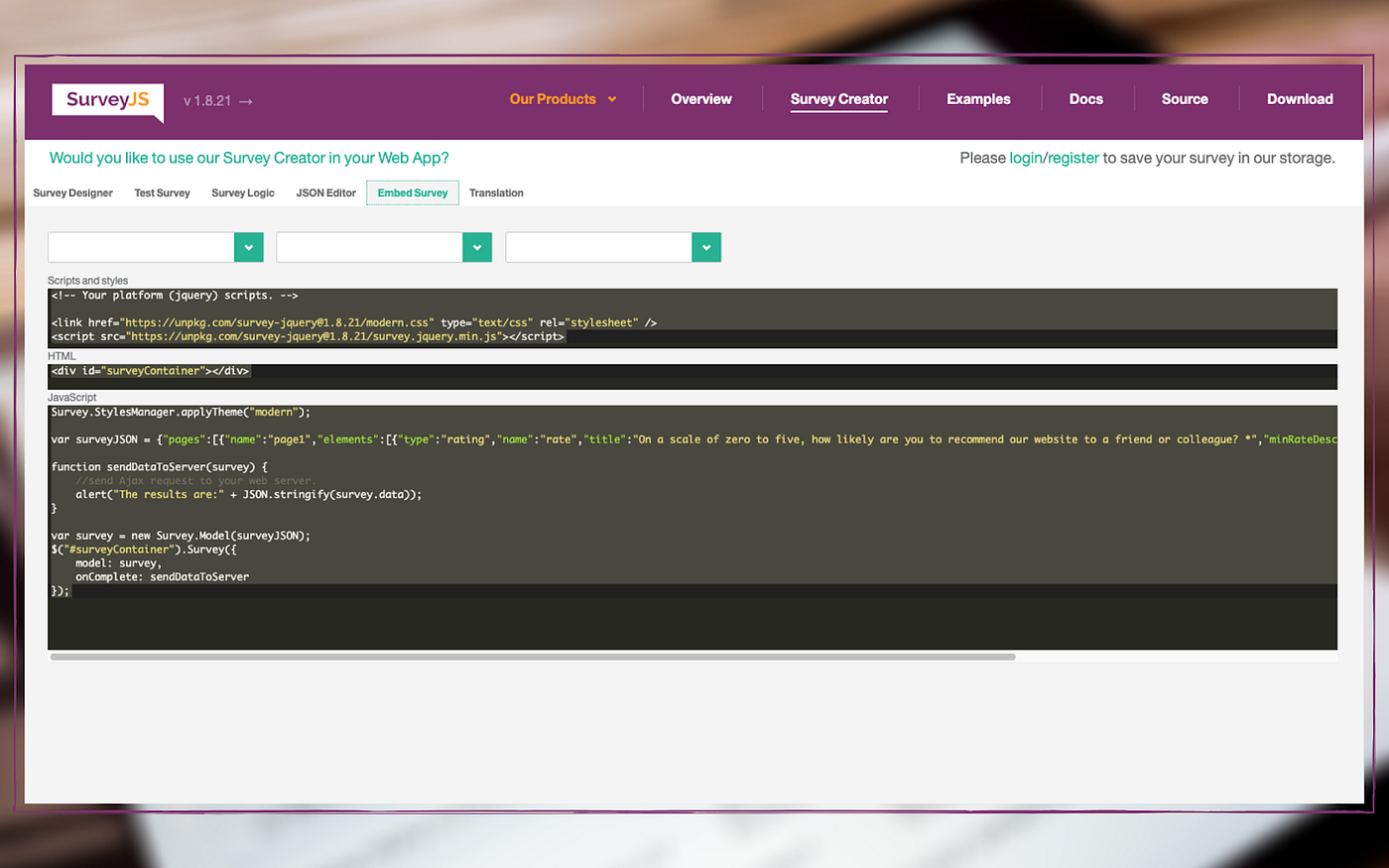Click 'onComplete: sendDataToServer' code line

tap(162, 576)
